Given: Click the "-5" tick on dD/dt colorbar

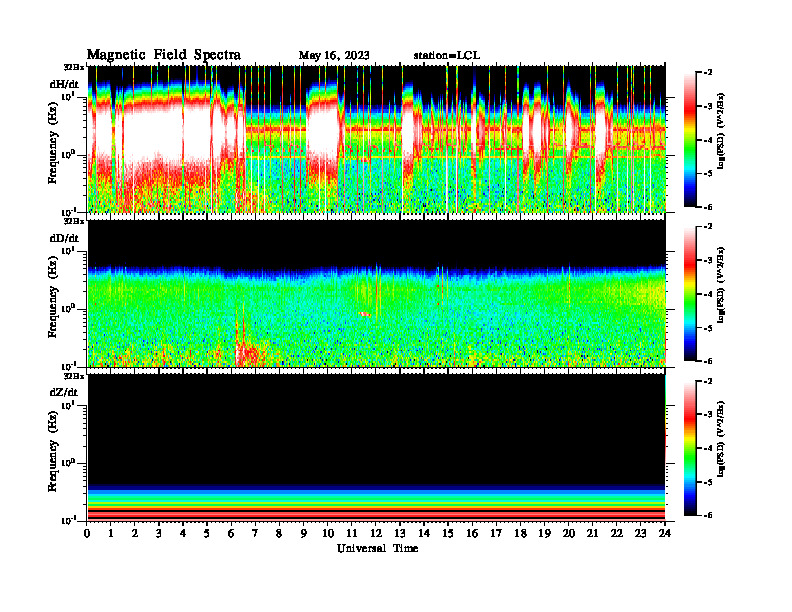Looking at the screenshot, I should point(708,328).
